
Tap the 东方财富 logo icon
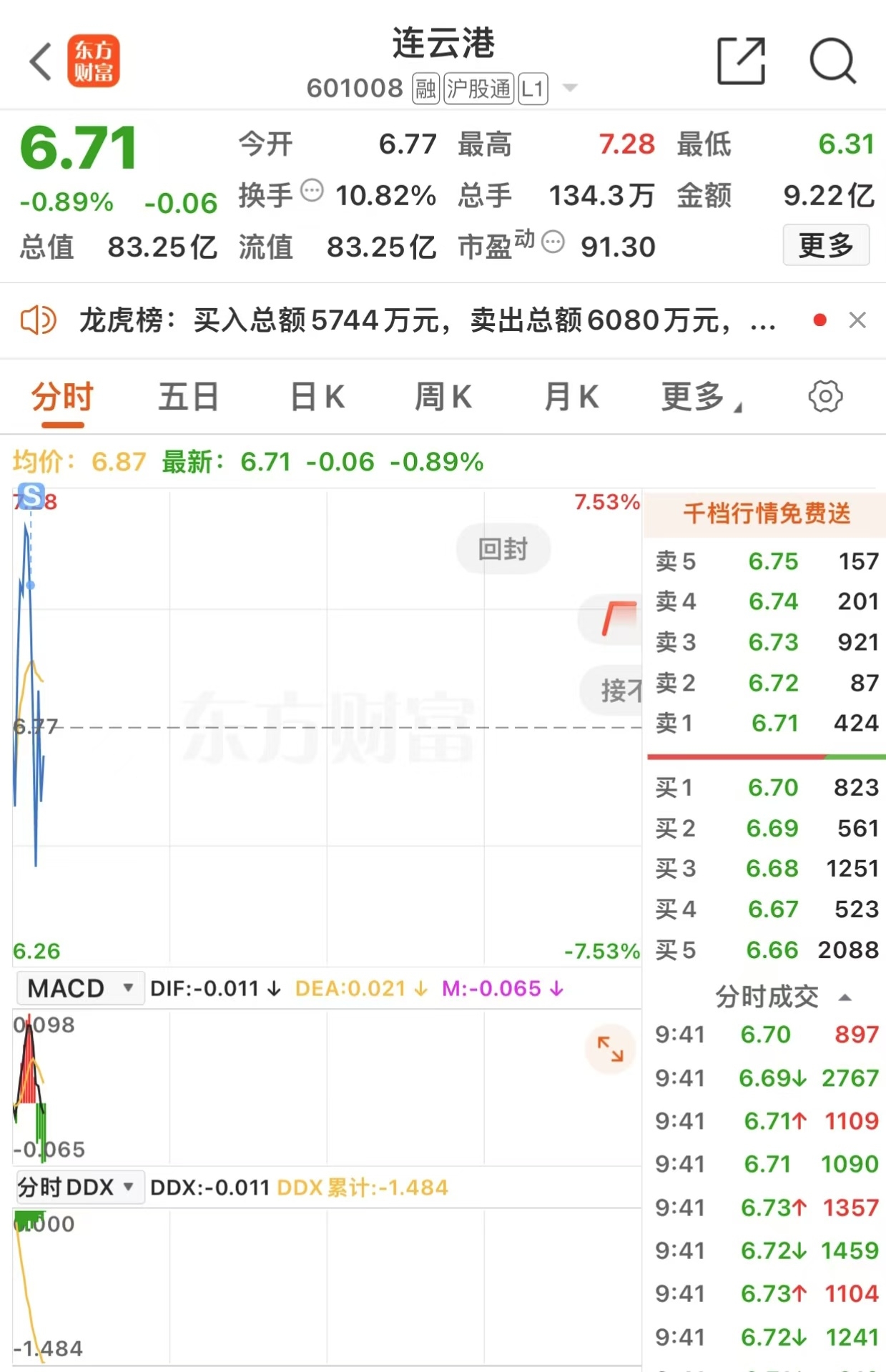point(94,61)
